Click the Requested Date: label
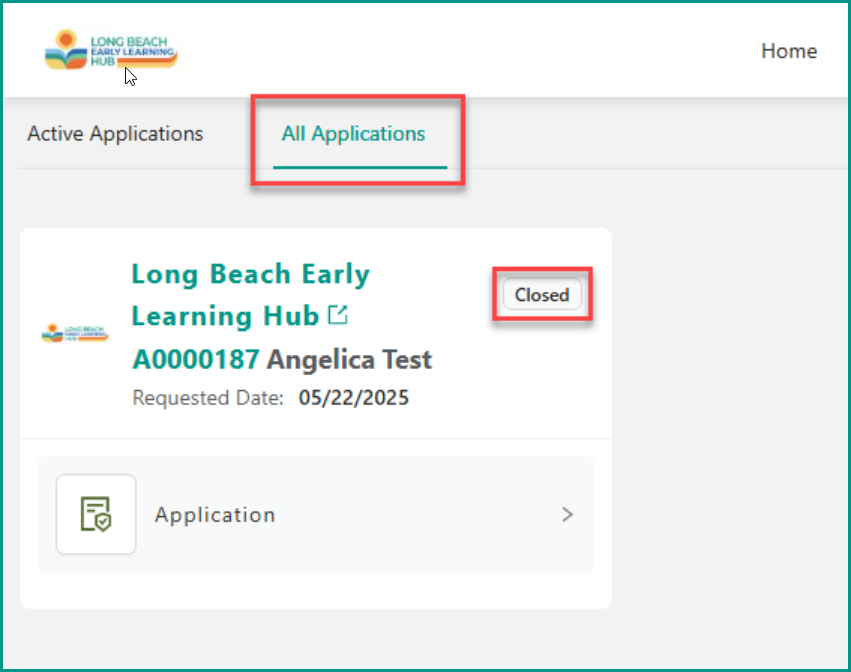Image resolution: width=851 pixels, height=672 pixels. coord(208,398)
